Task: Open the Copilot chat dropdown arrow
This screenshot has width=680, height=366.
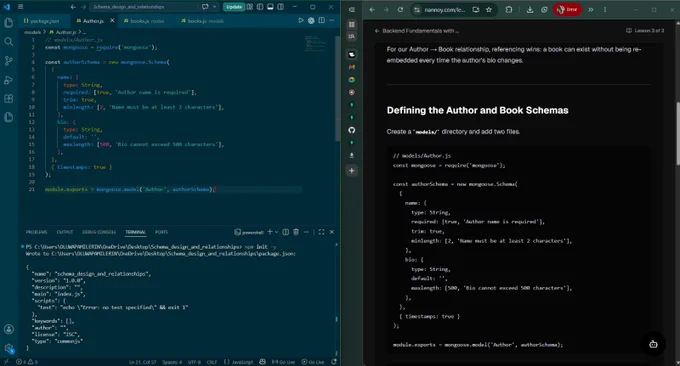Action: tap(215, 7)
